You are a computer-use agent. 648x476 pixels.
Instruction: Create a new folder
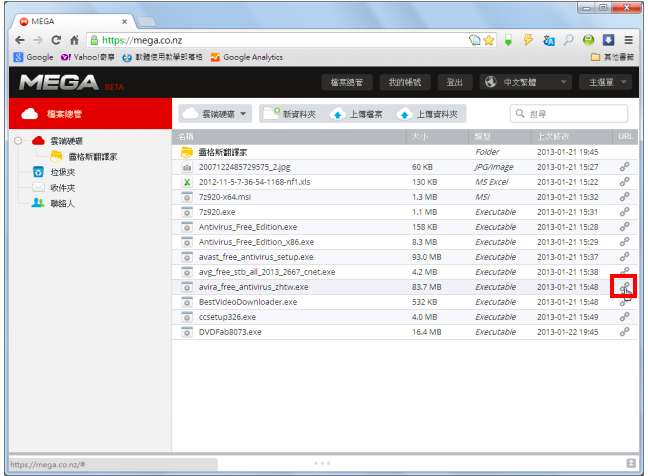click(290, 114)
